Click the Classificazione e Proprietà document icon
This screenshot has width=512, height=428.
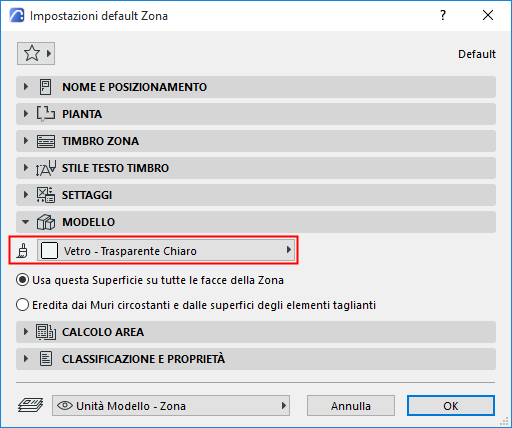46,359
